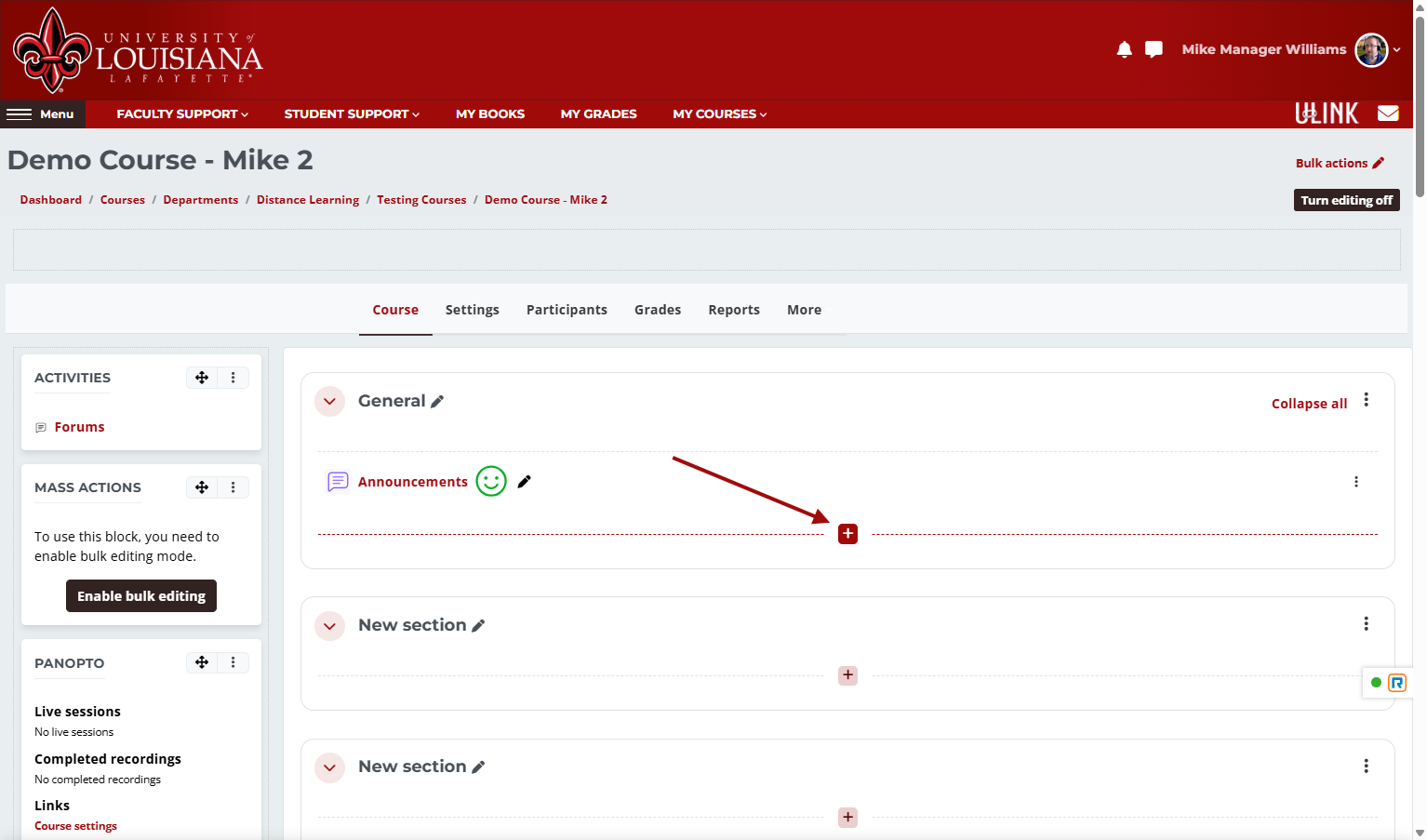
Task: Open the General section kebab menu
Action: (1366, 400)
